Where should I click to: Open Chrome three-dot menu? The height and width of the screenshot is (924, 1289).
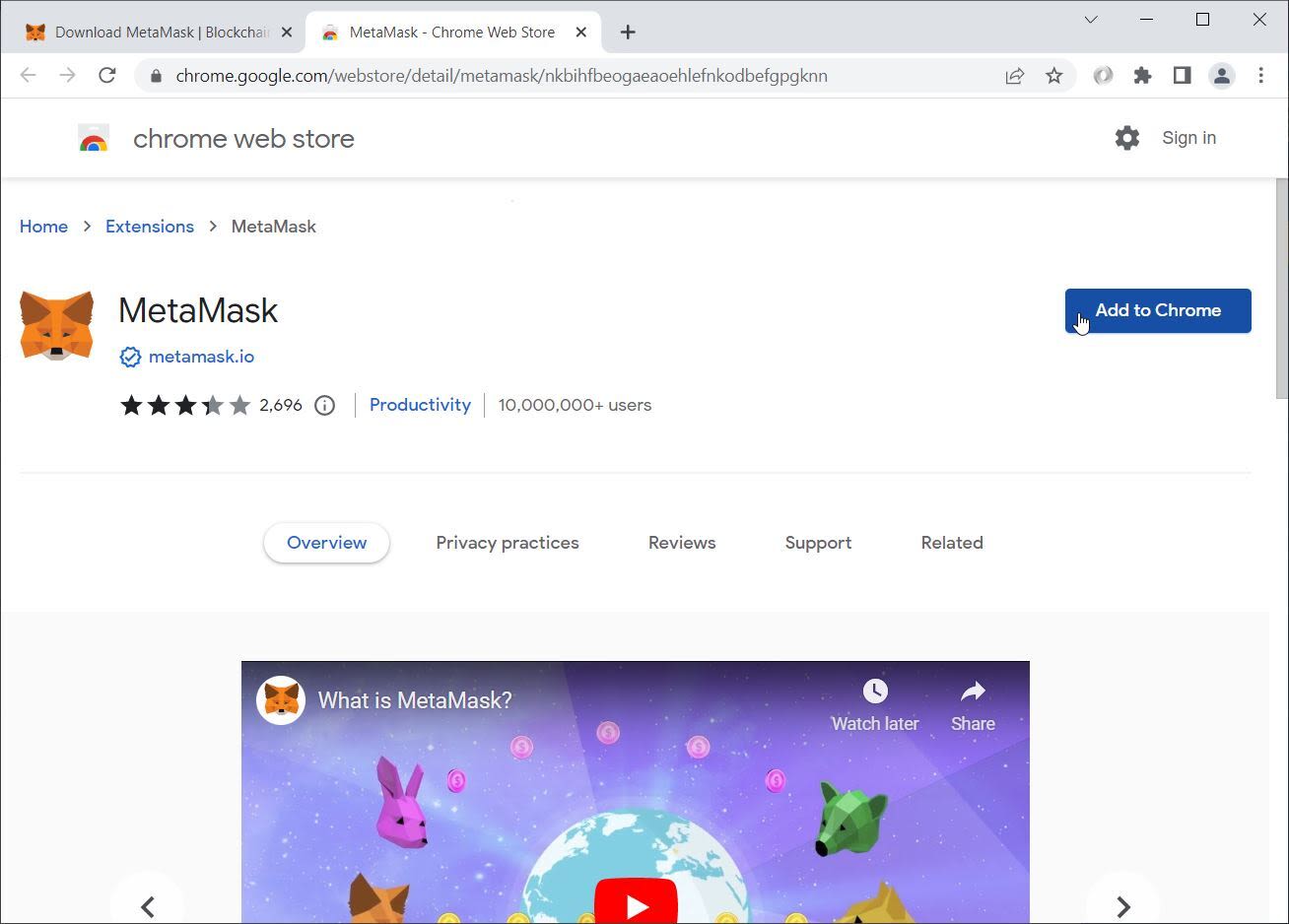[1260, 76]
